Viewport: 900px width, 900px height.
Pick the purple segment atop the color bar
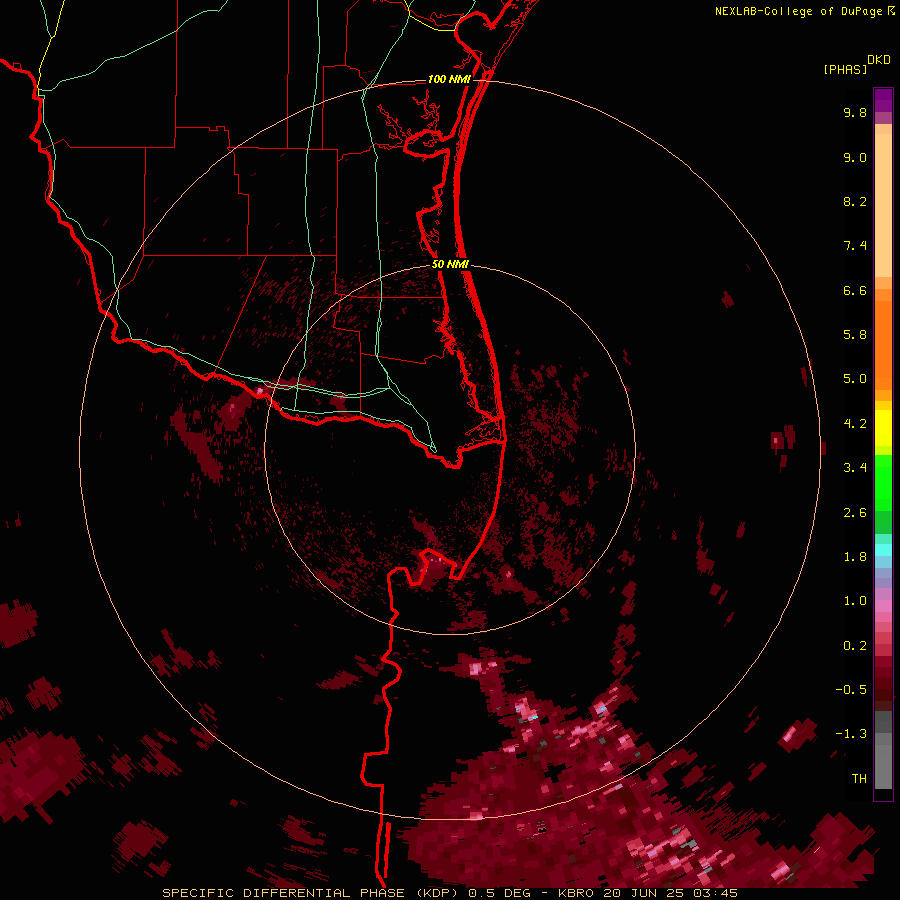883,100
